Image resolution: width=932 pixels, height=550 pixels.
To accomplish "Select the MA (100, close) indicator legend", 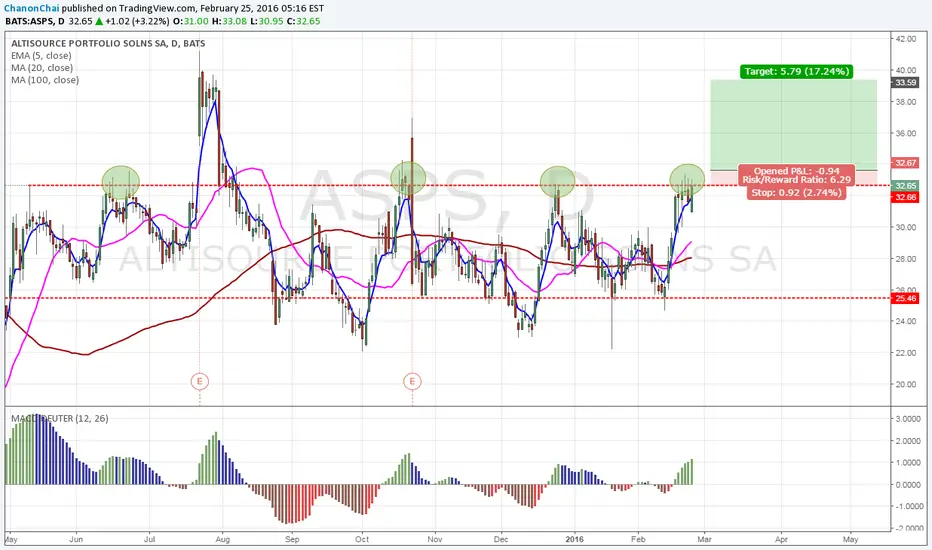I will tap(45, 80).
